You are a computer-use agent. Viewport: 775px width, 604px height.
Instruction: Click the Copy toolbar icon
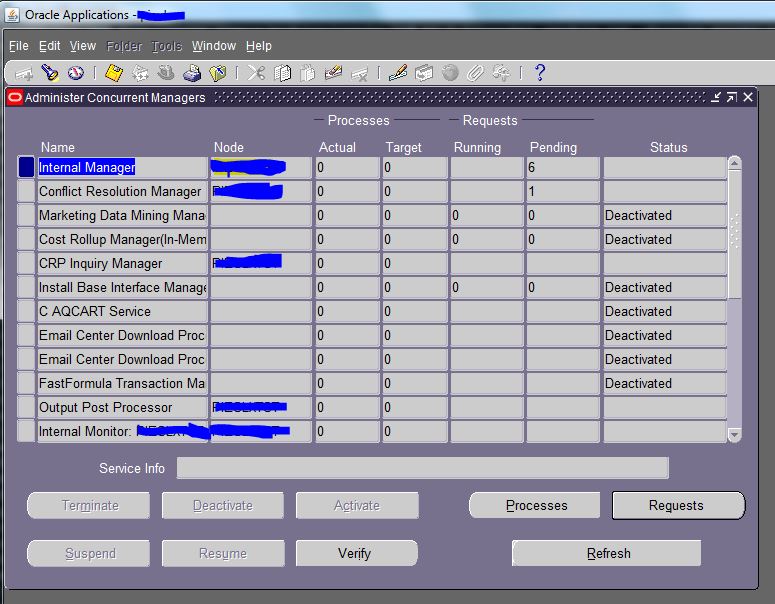tap(282, 73)
